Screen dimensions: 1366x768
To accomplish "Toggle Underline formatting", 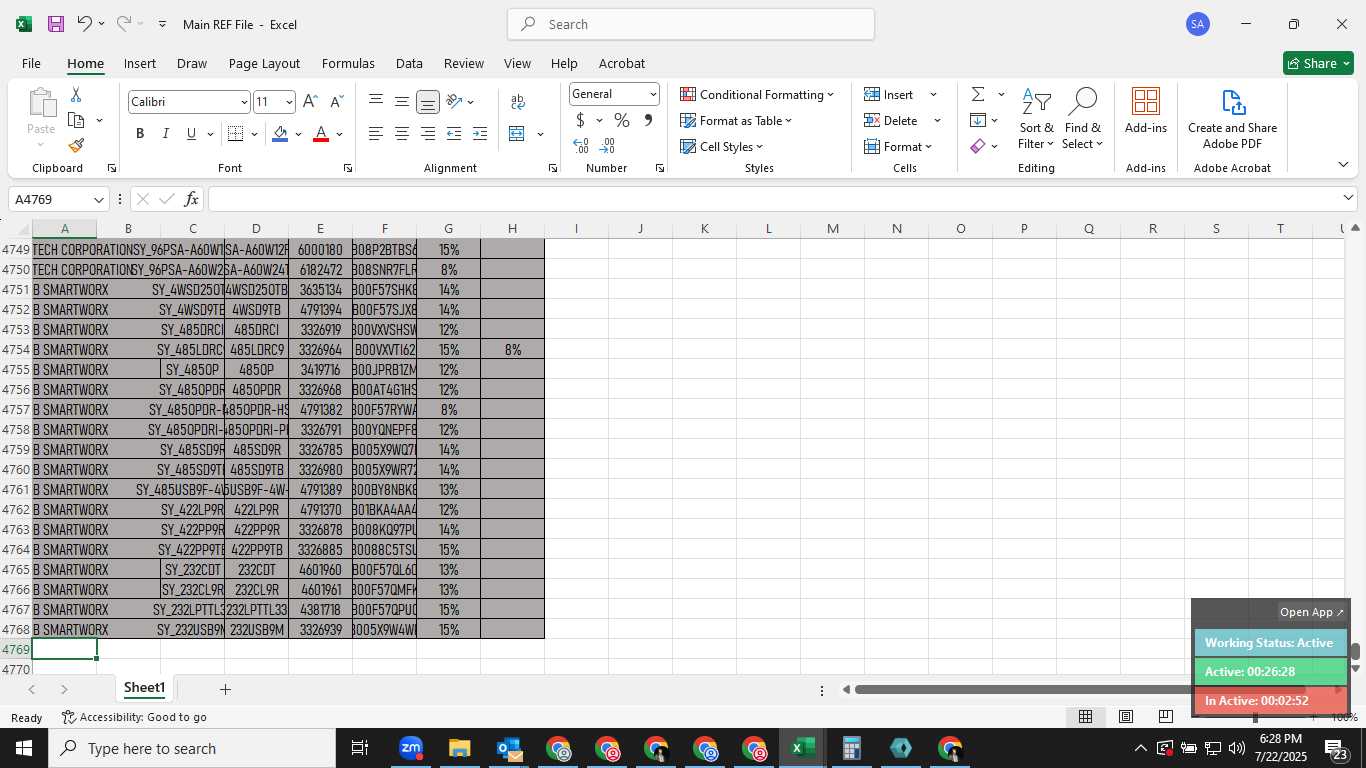I will pos(192,134).
